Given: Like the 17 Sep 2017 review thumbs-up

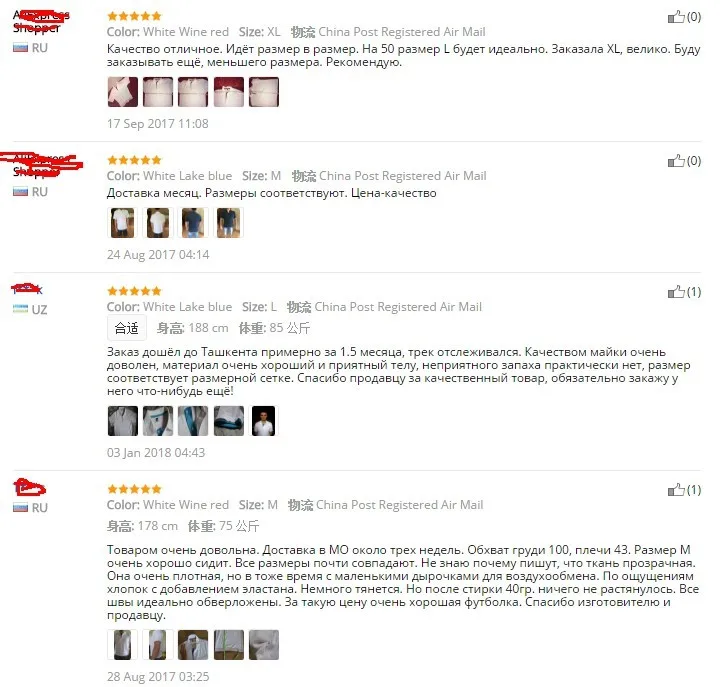Looking at the screenshot, I should [x=676, y=17].
